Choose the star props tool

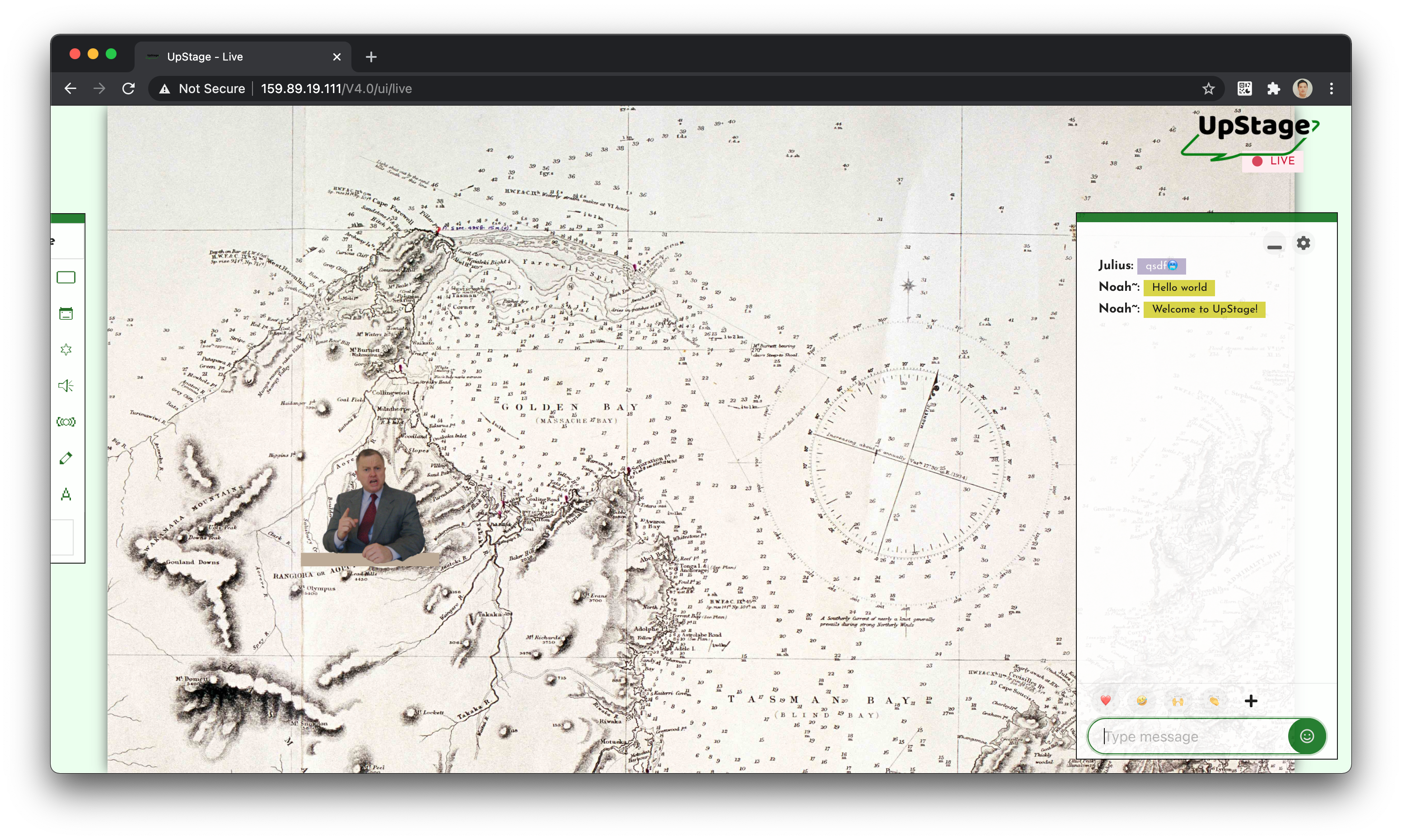click(x=65, y=350)
